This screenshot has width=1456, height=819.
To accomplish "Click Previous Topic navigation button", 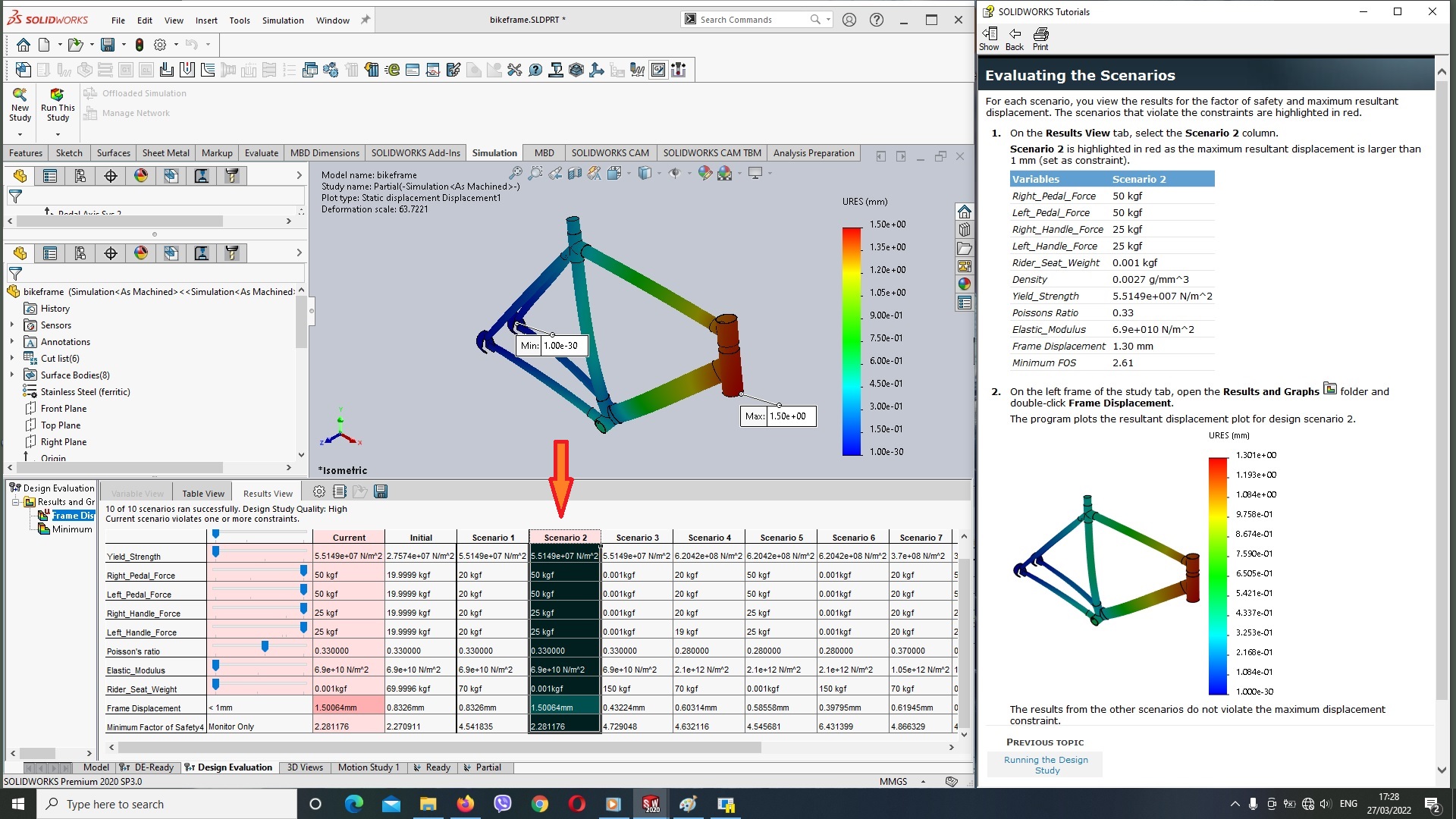I will coord(1046,764).
